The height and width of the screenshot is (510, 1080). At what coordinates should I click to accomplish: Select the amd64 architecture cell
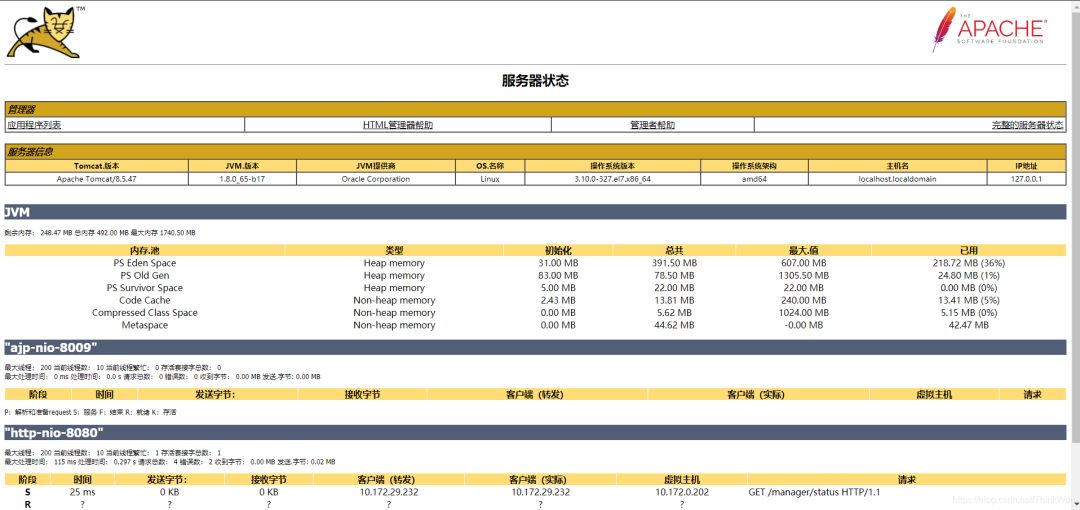(x=754, y=178)
